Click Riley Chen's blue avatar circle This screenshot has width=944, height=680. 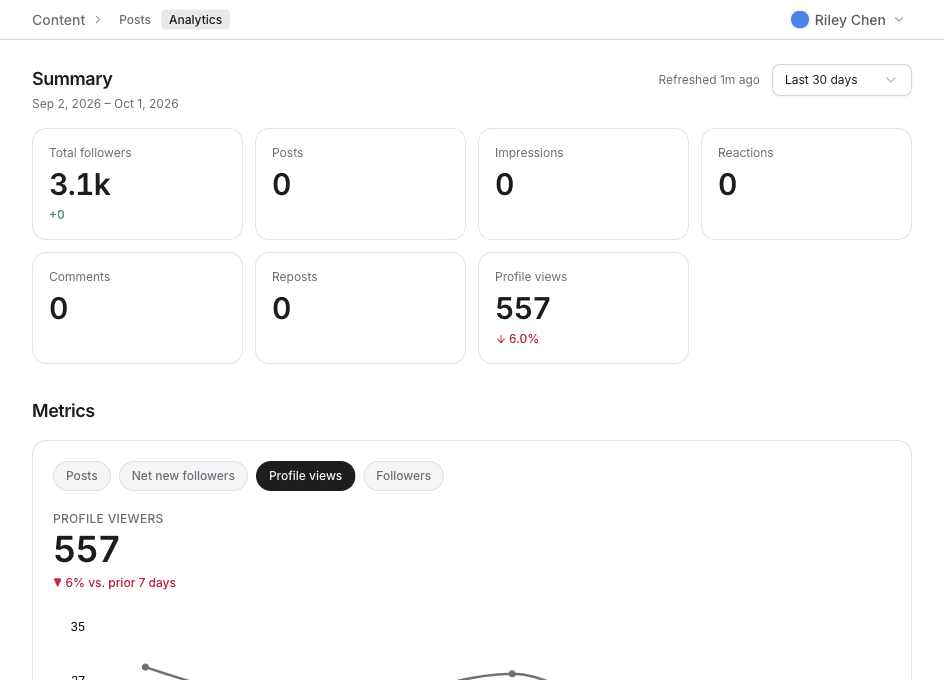[x=800, y=20]
